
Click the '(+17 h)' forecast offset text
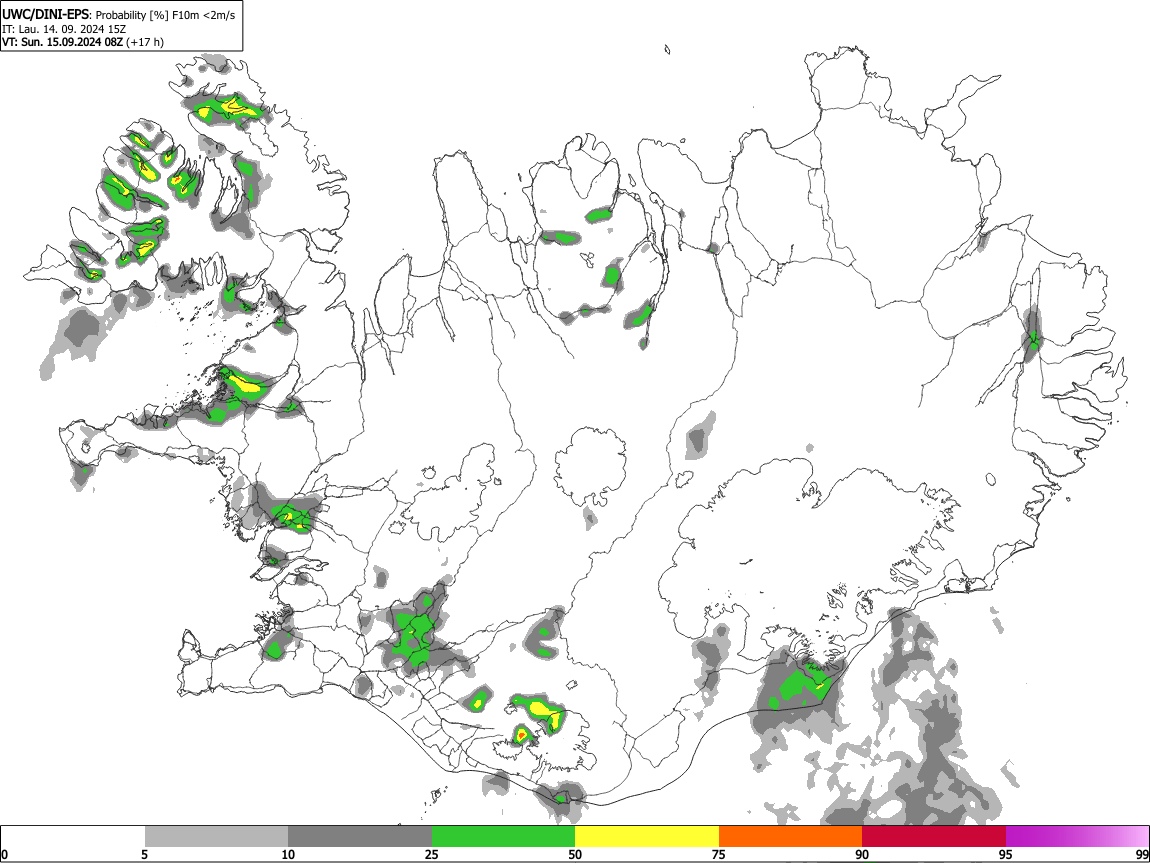(145, 42)
